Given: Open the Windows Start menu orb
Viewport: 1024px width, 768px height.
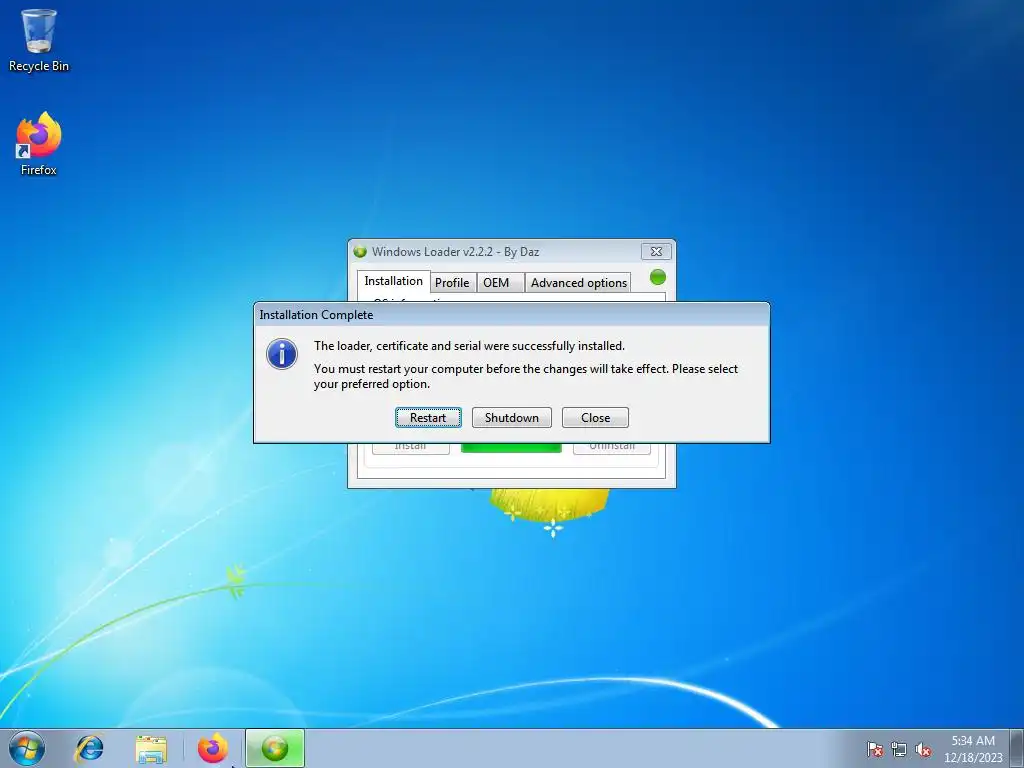Looking at the screenshot, I should (27, 748).
